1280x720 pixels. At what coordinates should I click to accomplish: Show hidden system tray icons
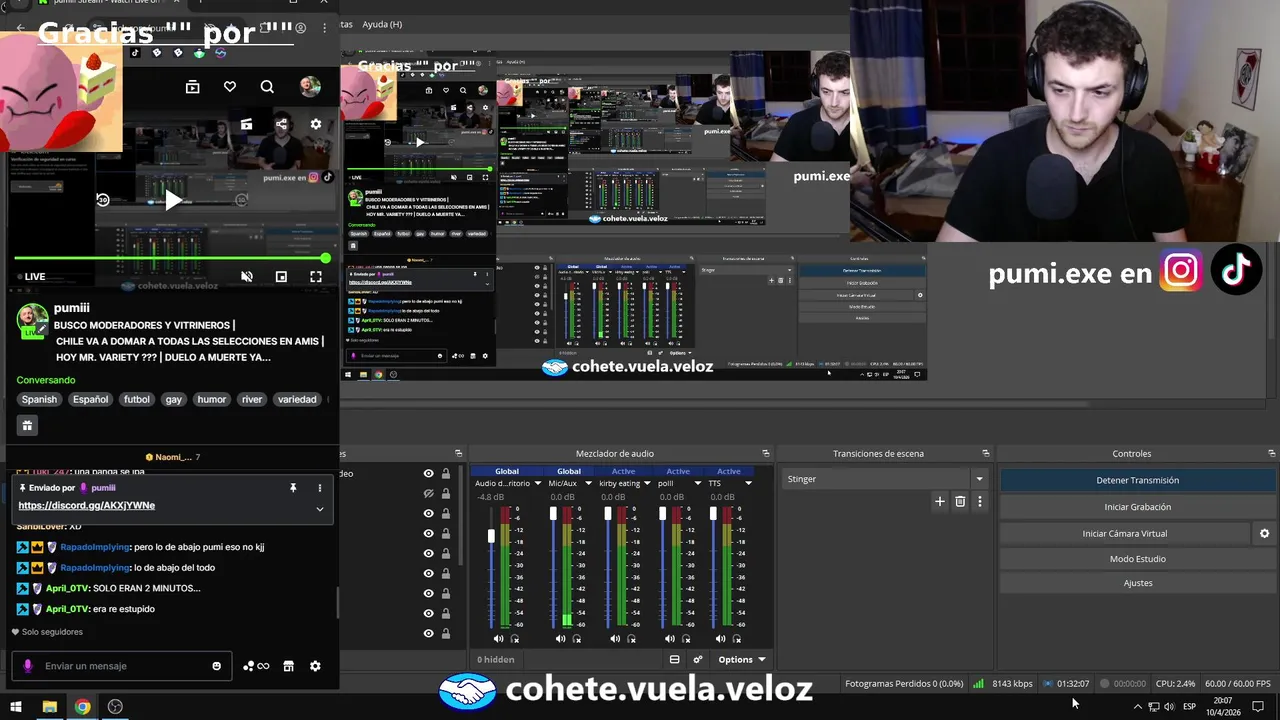tap(1137, 707)
